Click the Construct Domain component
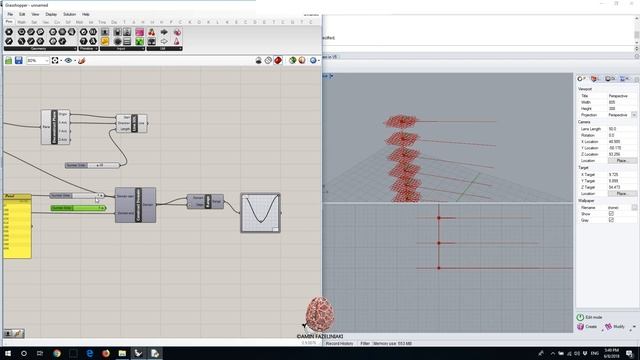The width and height of the screenshot is (640, 360). pos(136,205)
